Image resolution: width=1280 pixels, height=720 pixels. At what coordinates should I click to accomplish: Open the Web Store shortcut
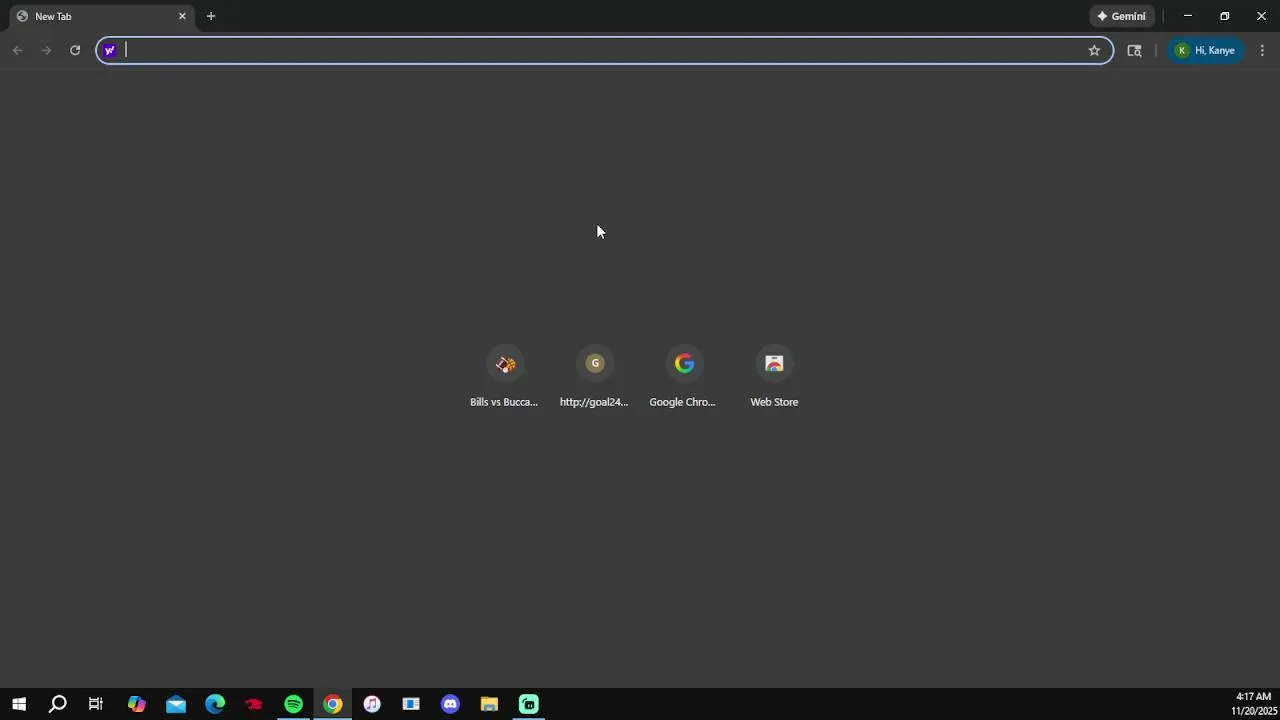click(x=774, y=378)
